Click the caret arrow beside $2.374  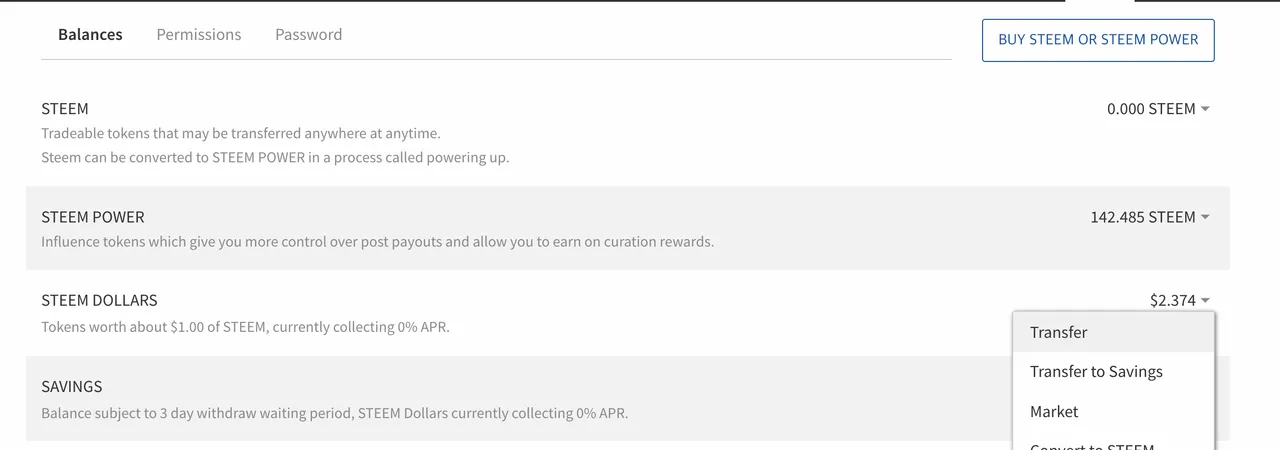point(1205,300)
